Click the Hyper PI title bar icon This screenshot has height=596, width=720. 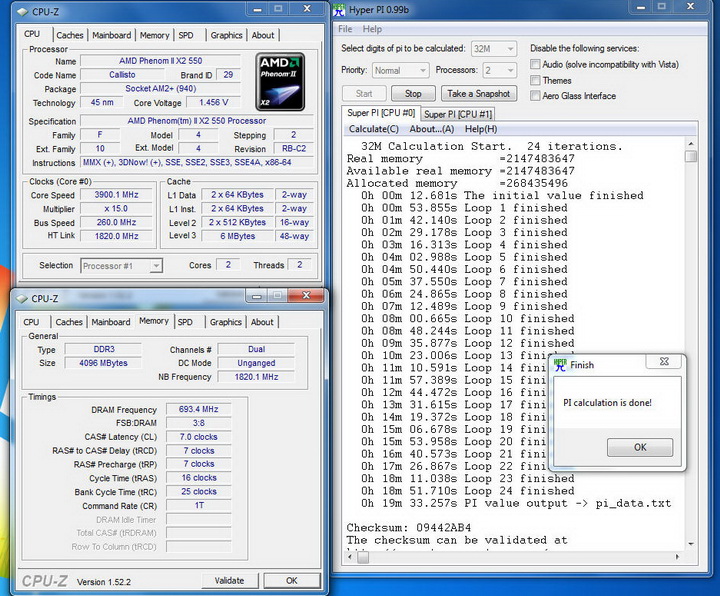[x=339, y=10]
